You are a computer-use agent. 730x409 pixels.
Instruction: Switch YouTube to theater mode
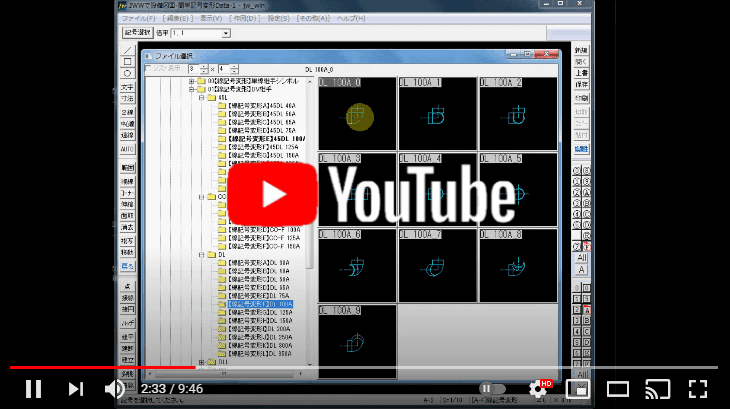[617, 389]
